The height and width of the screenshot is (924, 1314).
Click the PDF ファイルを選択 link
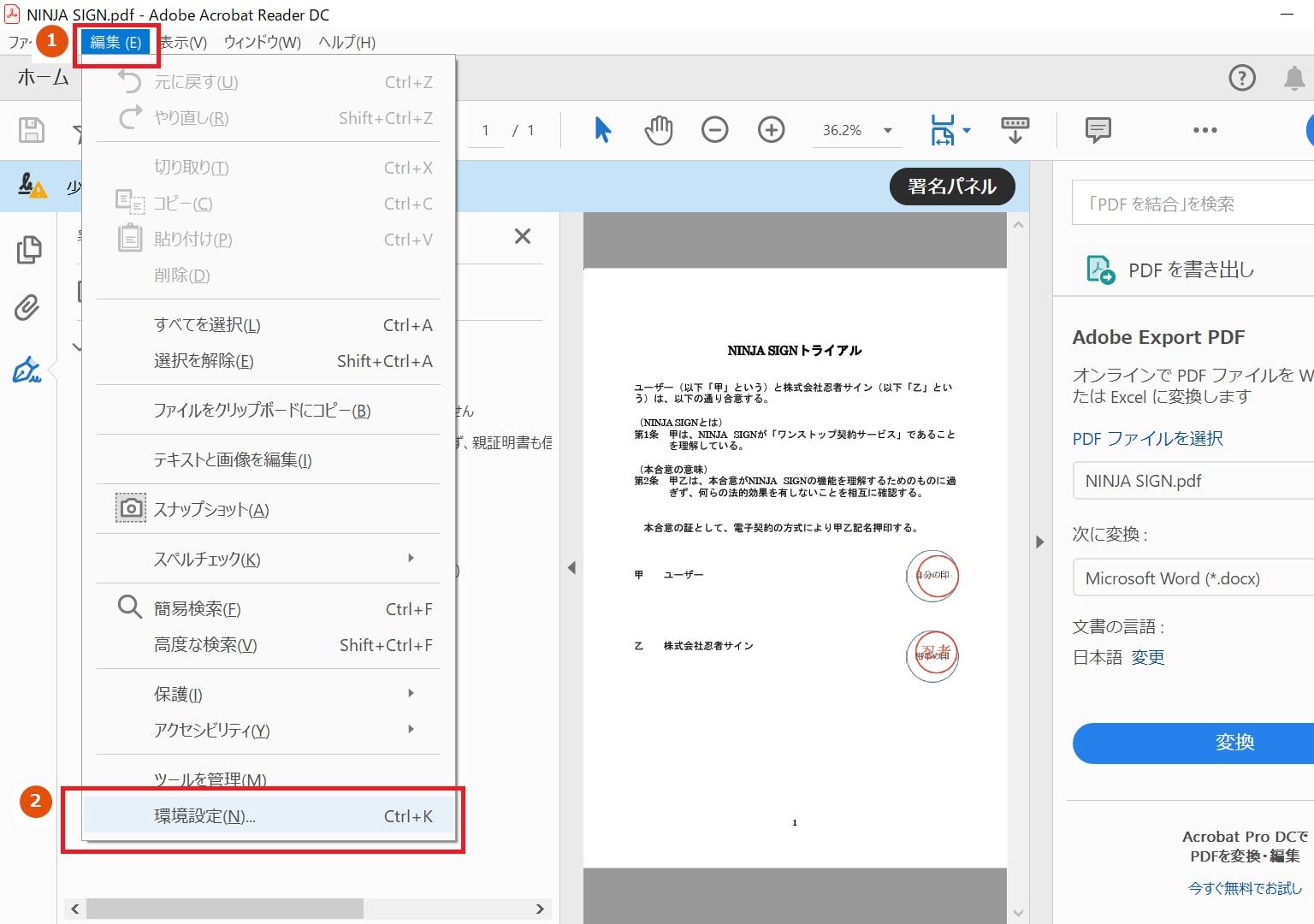[1147, 438]
